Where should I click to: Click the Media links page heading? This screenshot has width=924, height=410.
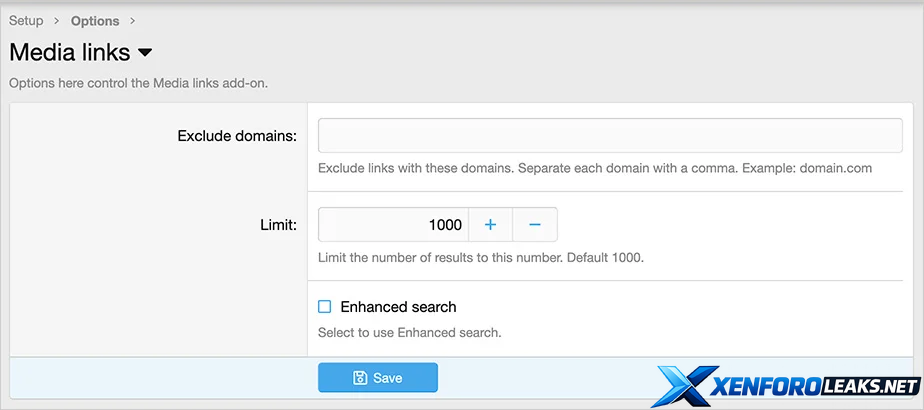pos(68,52)
